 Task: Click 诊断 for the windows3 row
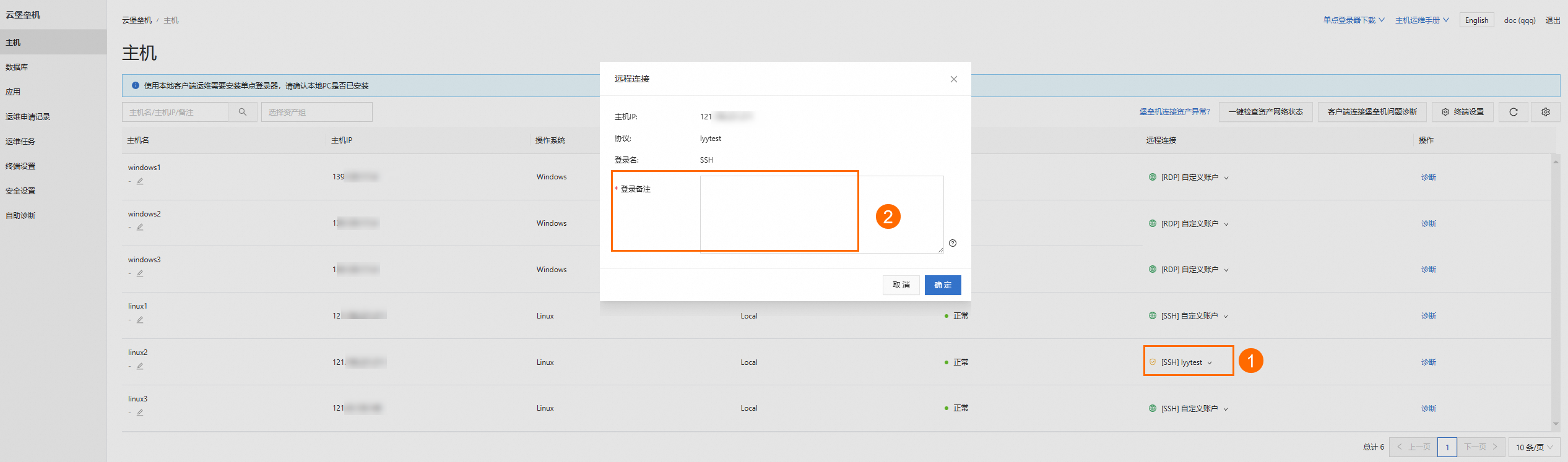1429,270
